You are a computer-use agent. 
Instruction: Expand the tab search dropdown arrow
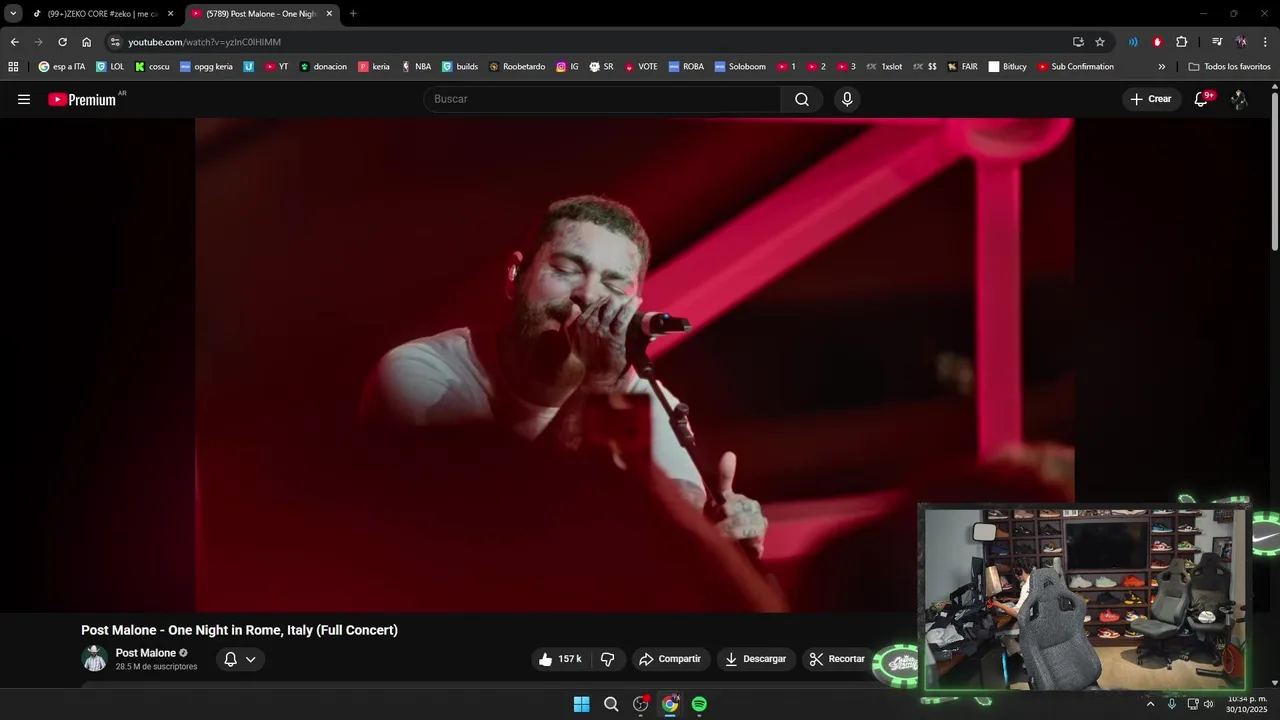click(x=13, y=14)
